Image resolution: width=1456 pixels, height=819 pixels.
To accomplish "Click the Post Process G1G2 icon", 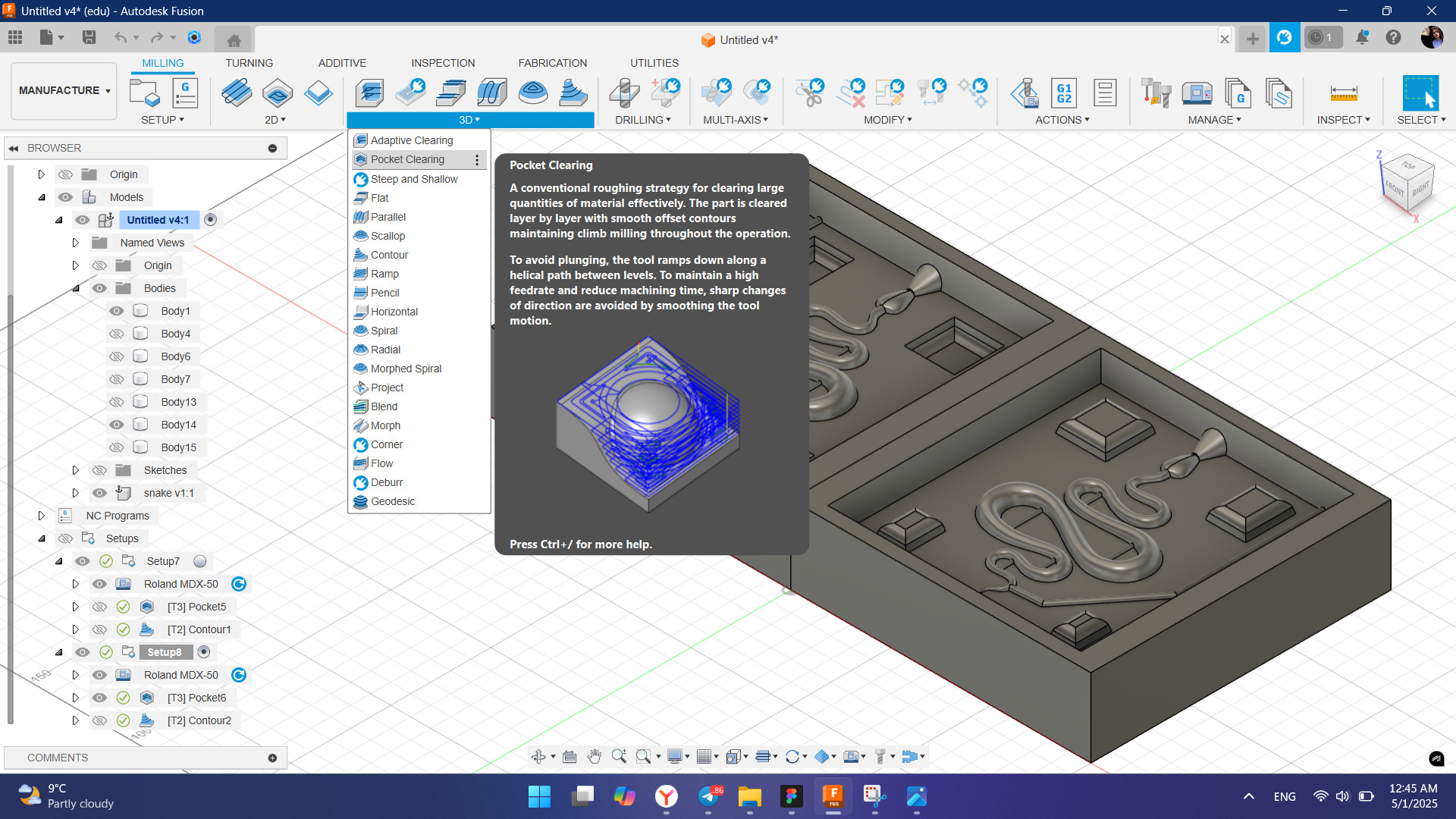I will (x=1065, y=93).
